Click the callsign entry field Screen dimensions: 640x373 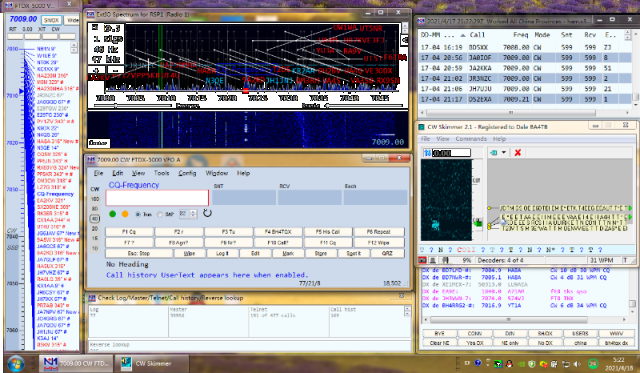[x=157, y=198]
